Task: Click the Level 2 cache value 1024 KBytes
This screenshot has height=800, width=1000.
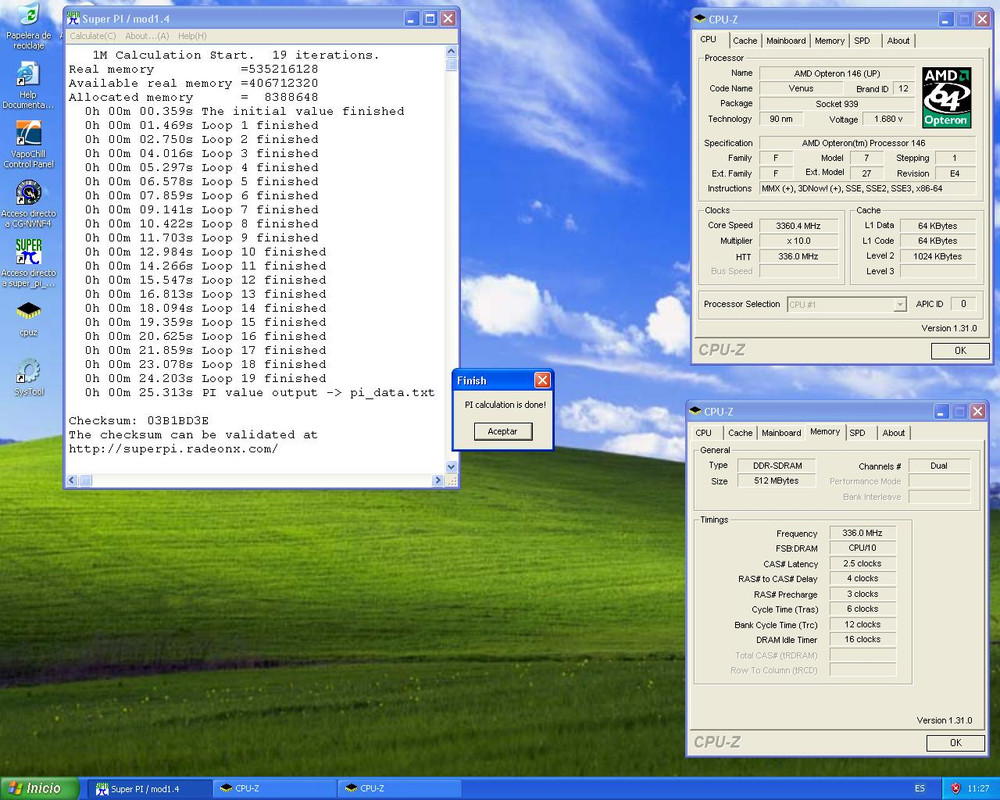Action: tap(937, 256)
